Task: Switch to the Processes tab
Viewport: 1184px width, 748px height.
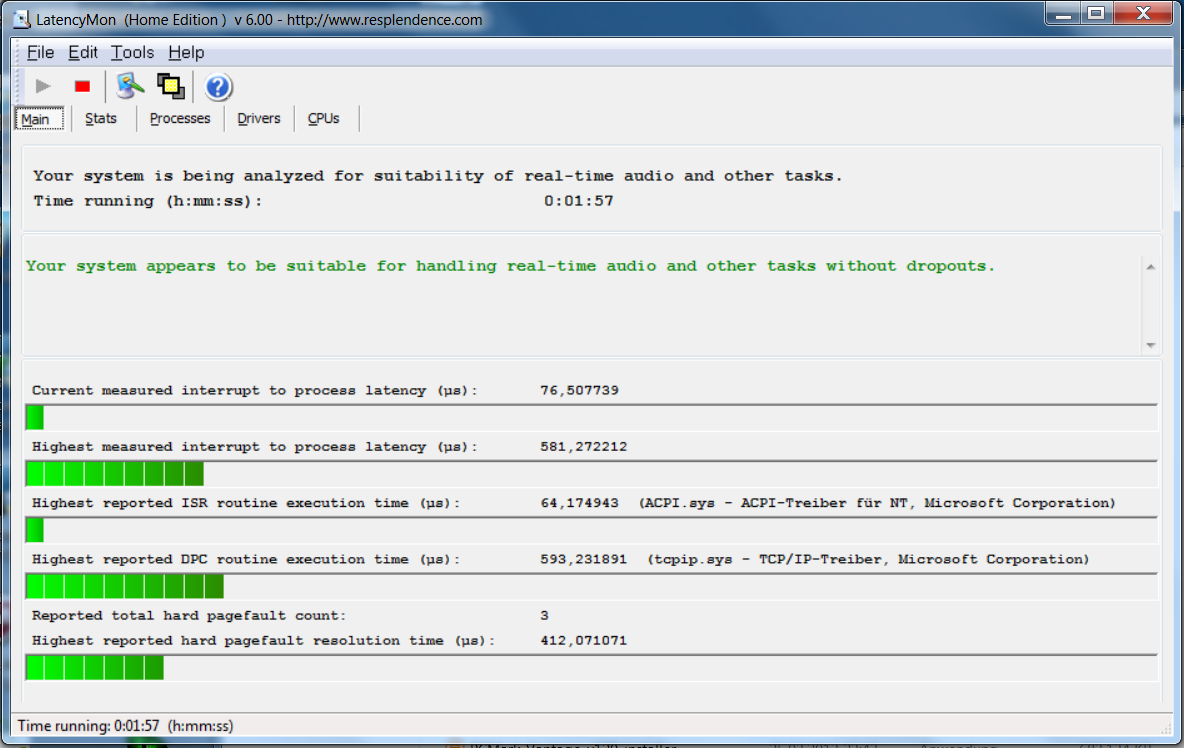Action: coord(180,119)
